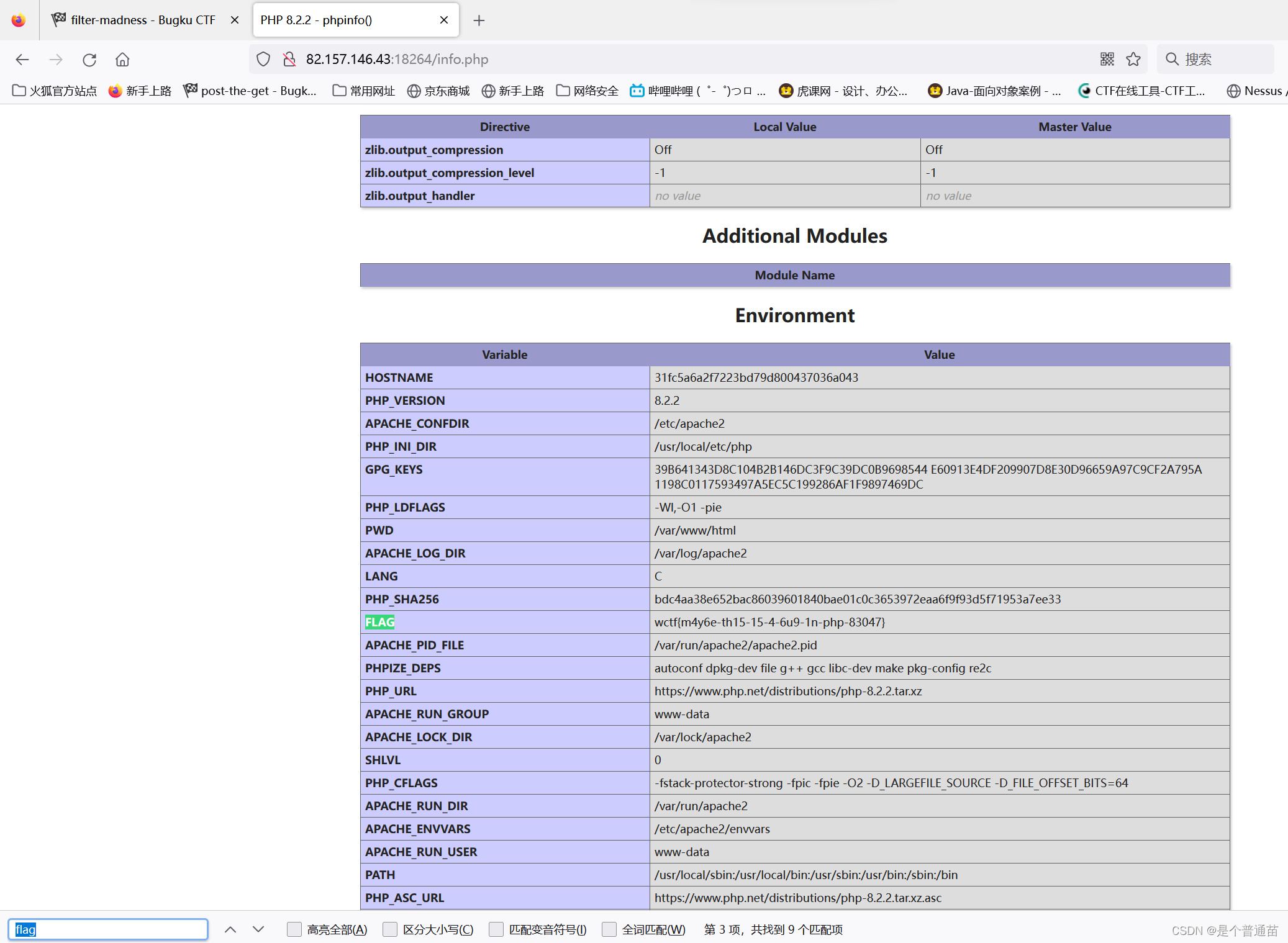The image size is (1288, 943).
Task: Expand the 网络安全 bookmarks folder
Action: pyautogui.click(x=586, y=91)
